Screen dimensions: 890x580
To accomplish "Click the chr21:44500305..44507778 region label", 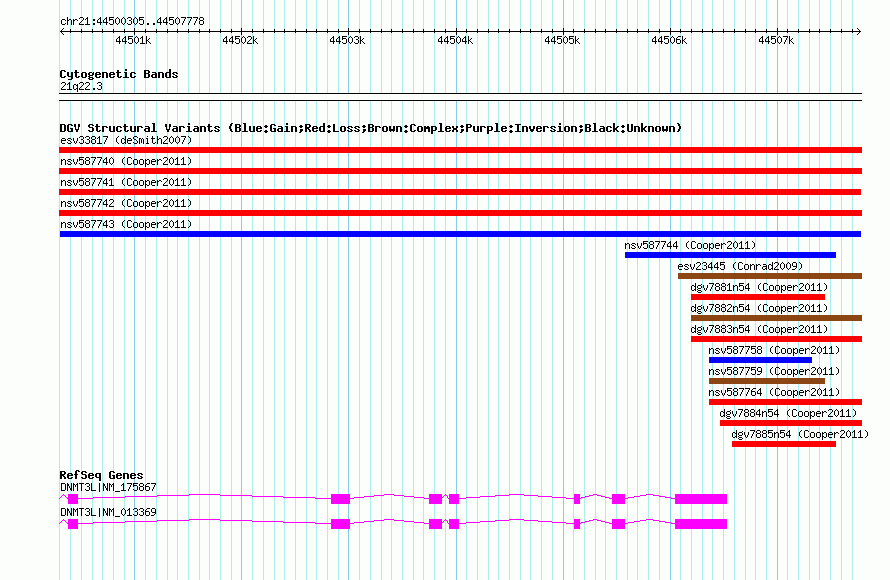I will click(132, 20).
